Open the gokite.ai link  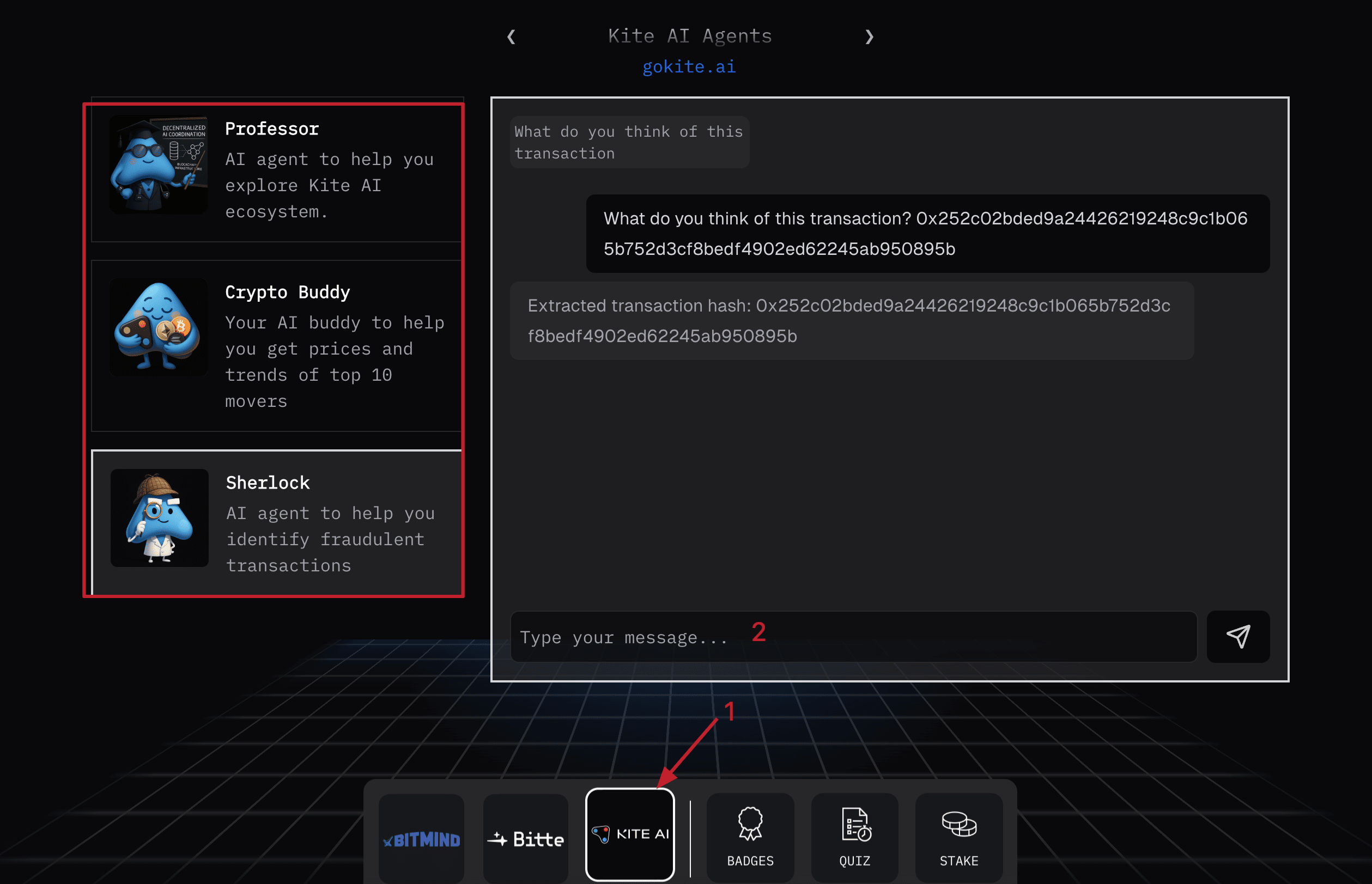(689, 66)
